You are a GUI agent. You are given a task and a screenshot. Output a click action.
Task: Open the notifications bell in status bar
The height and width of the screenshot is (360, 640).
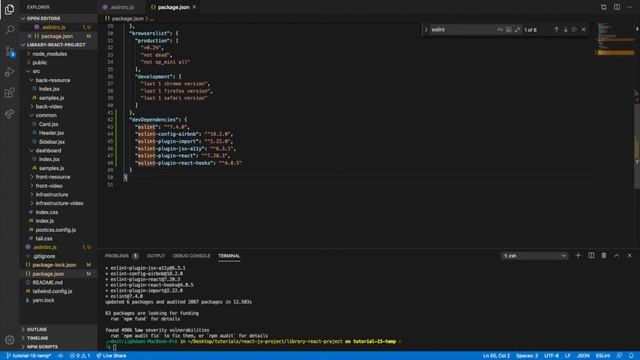click(631, 356)
